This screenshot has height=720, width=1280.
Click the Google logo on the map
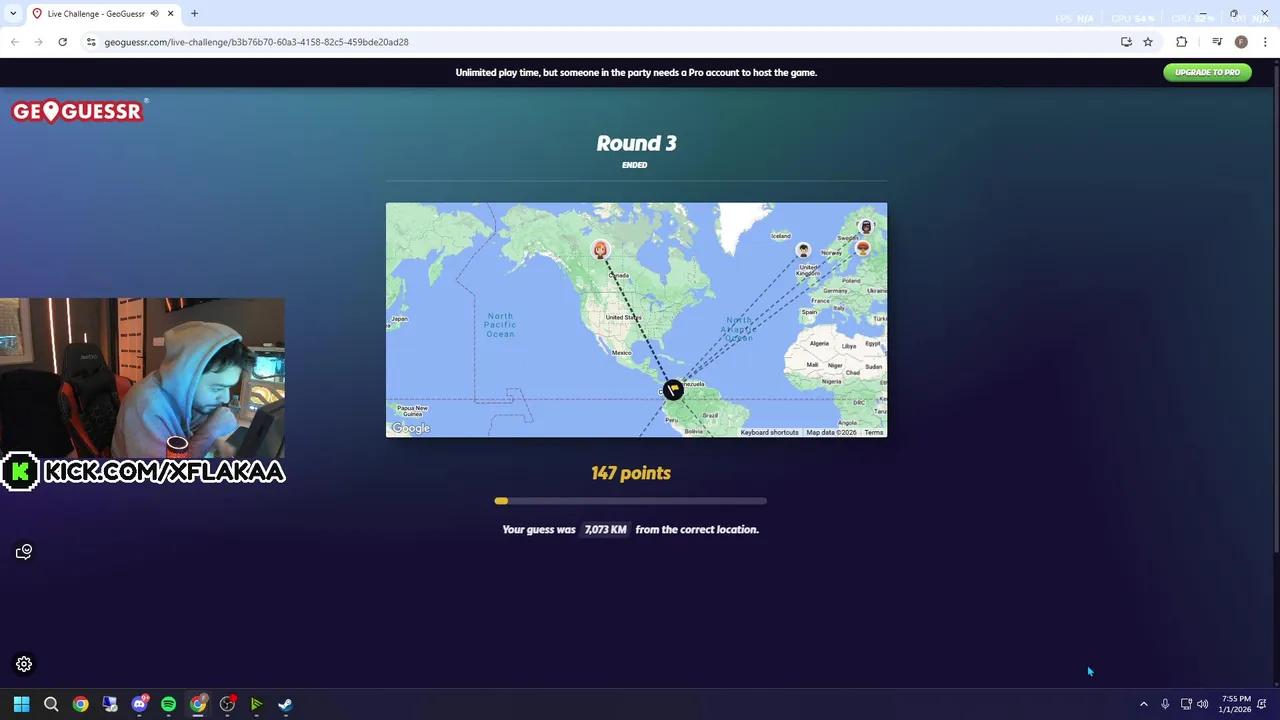(x=410, y=428)
